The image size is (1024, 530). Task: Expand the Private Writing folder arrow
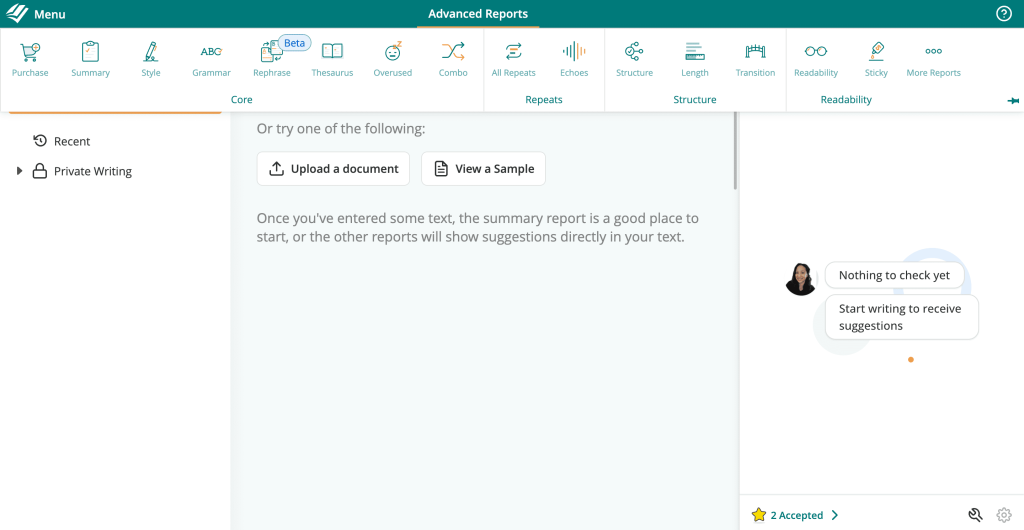click(x=19, y=171)
